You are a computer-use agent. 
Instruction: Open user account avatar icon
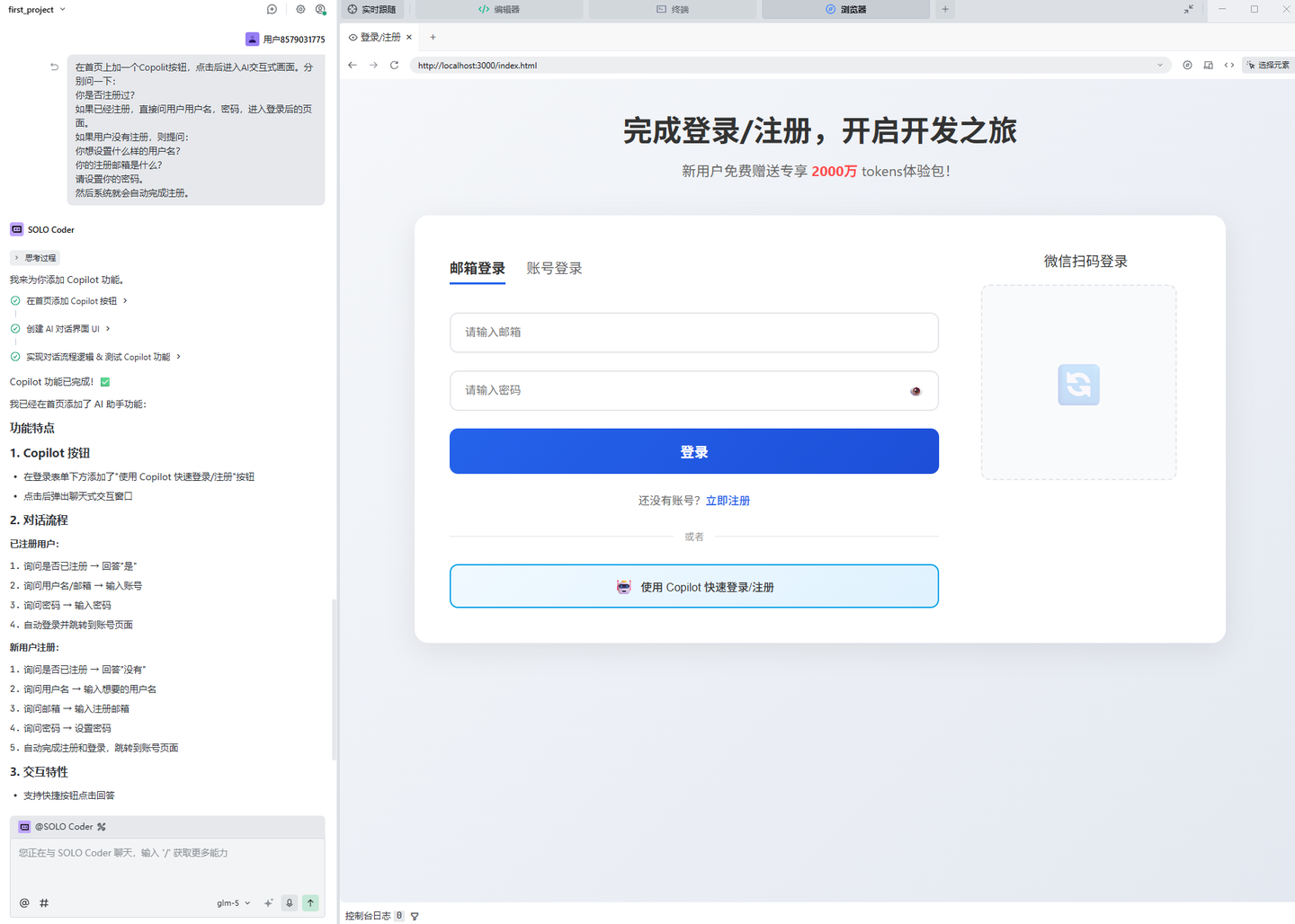tap(320, 9)
